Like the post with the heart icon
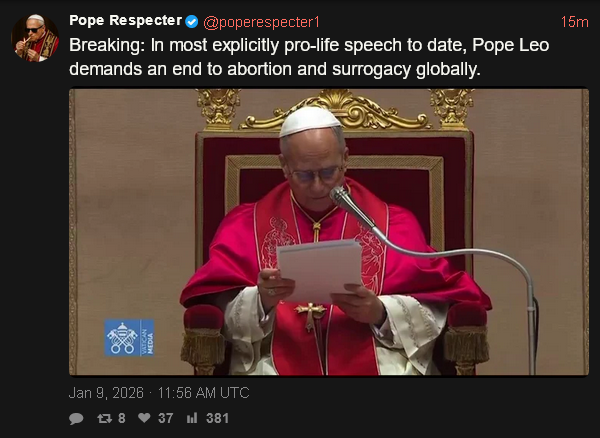Viewport: 600px width, 438px height. tap(144, 418)
